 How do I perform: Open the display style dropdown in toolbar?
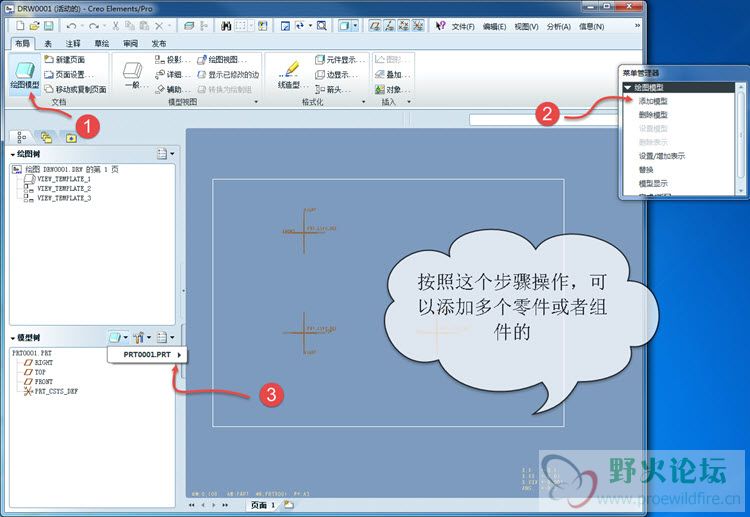pos(355,26)
